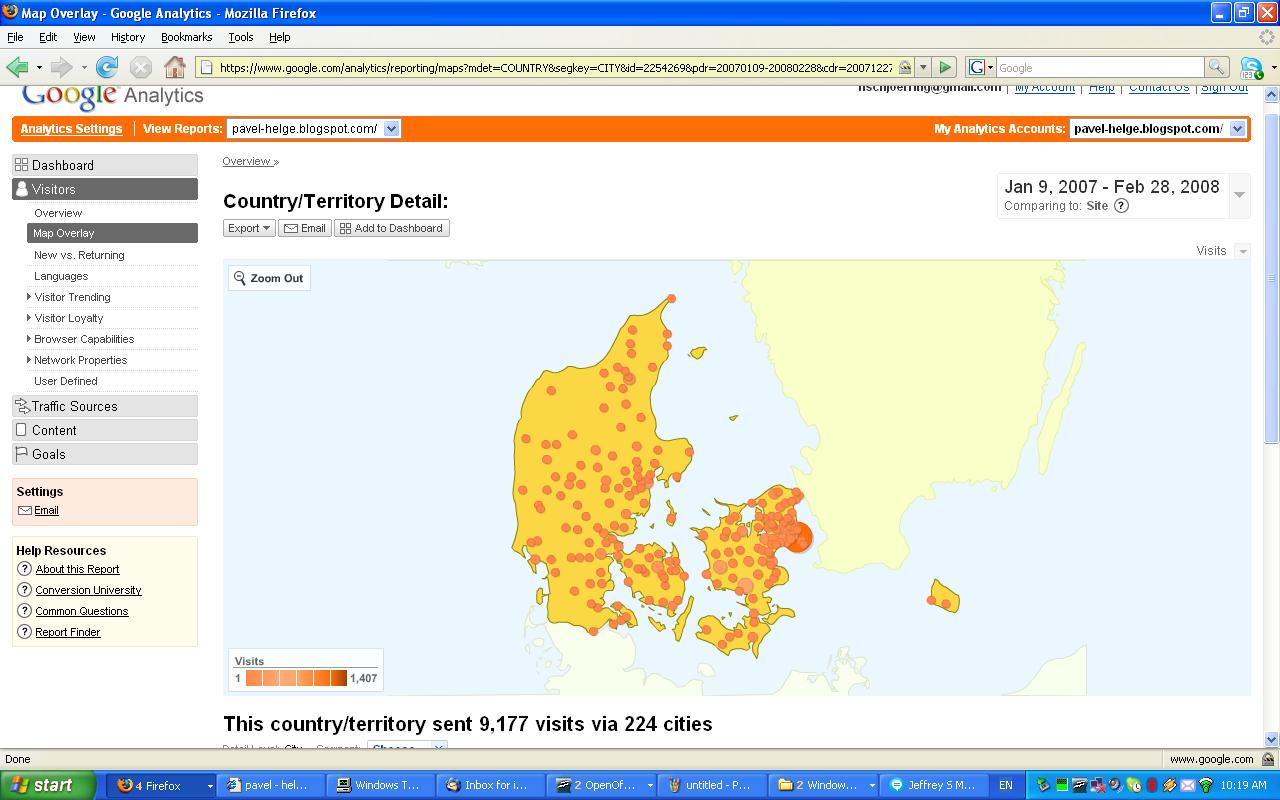The width and height of the screenshot is (1280, 800).
Task: Follow the Overview breadcrumb link
Action: pyautogui.click(x=246, y=161)
